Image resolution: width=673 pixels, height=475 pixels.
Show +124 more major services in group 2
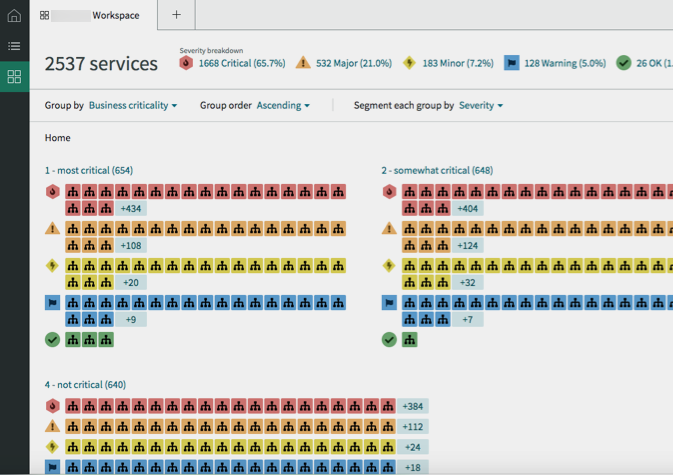(467, 246)
